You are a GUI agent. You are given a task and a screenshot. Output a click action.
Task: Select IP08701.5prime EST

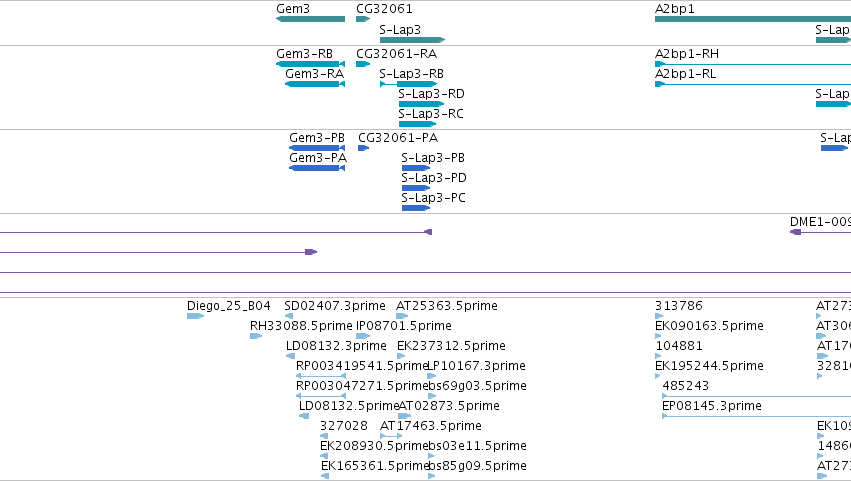point(363,336)
